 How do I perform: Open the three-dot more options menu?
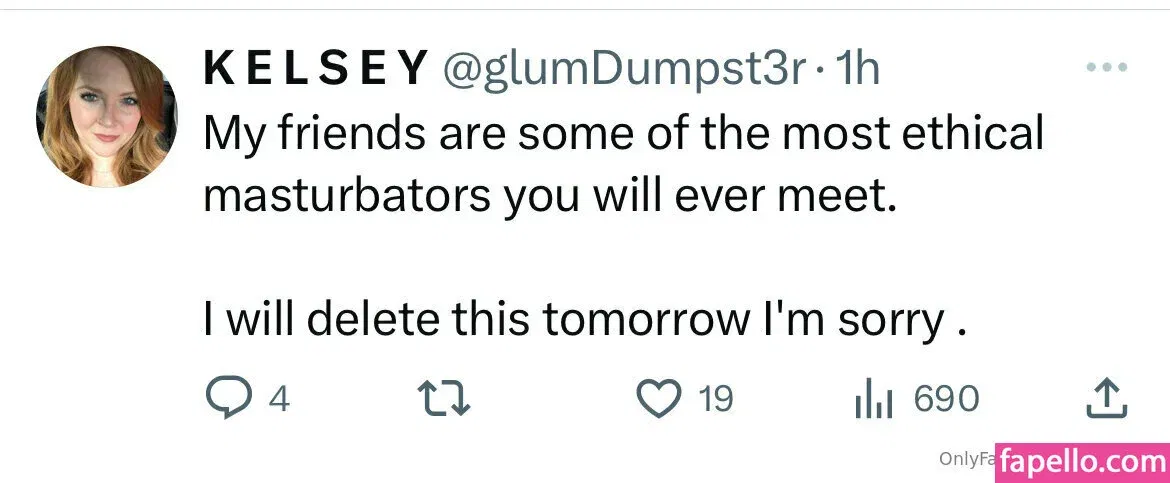click(x=1107, y=69)
